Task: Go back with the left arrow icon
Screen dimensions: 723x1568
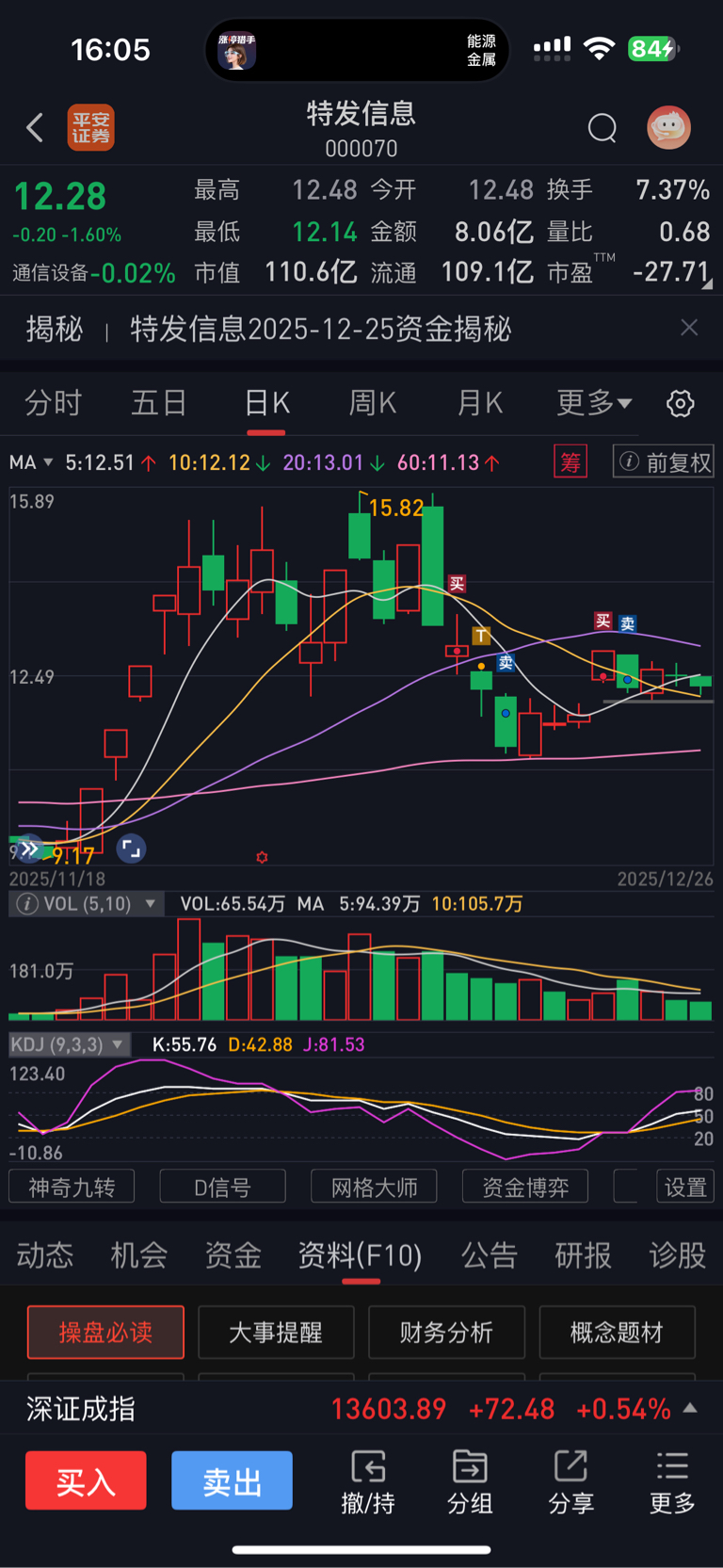Action: [35, 127]
